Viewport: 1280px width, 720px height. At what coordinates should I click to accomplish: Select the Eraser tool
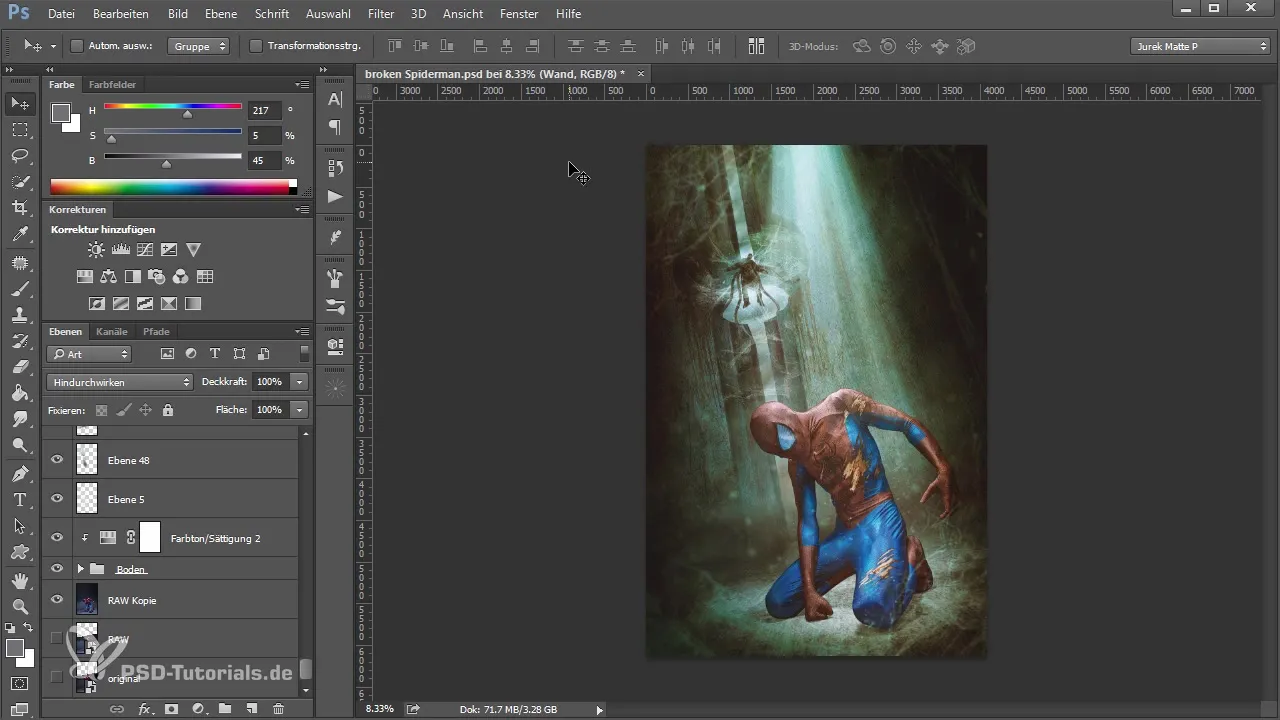click(19, 367)
